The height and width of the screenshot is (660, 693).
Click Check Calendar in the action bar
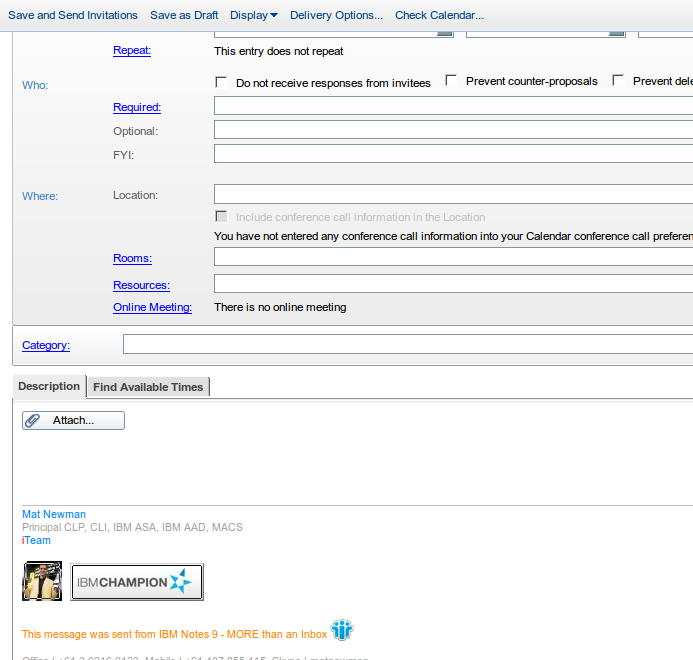pos(439,15)
